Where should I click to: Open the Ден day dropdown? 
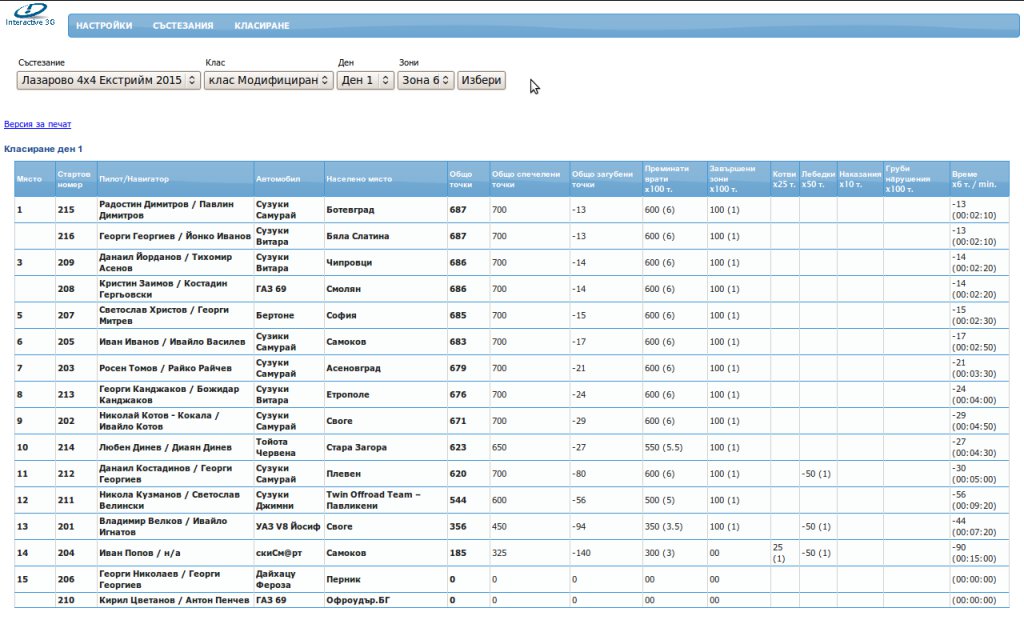tap(365, 80)
